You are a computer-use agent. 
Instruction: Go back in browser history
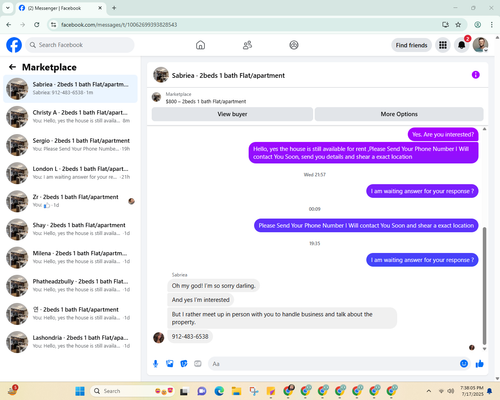pos(9,25)
